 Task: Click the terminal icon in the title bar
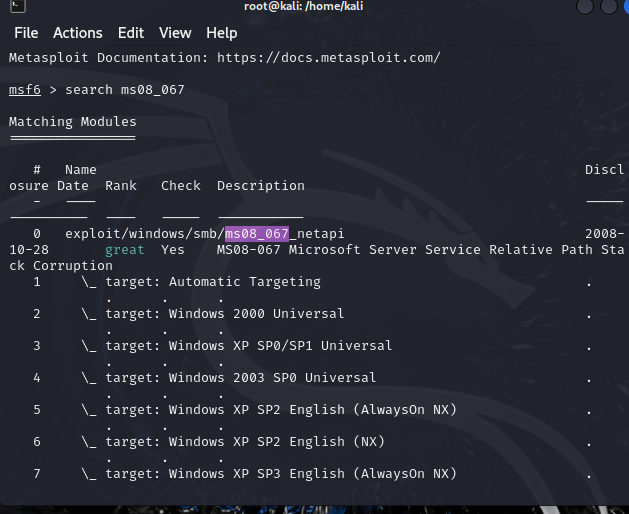click(8, 8)
